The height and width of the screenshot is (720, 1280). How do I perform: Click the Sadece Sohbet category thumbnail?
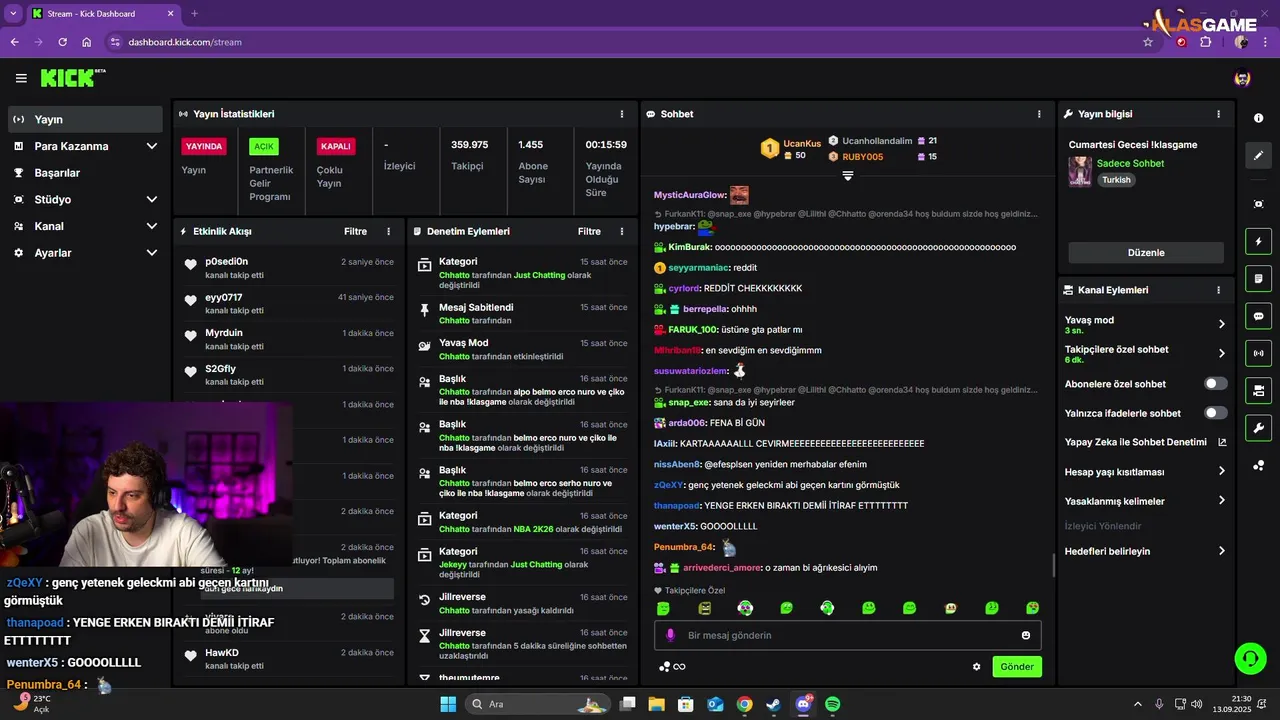(1080, 171)
